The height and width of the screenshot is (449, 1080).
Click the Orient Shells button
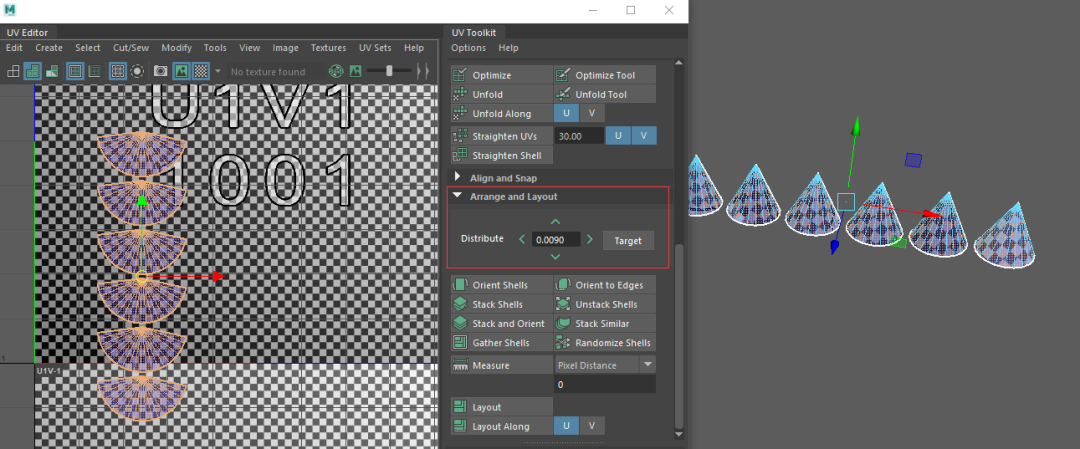501,285
